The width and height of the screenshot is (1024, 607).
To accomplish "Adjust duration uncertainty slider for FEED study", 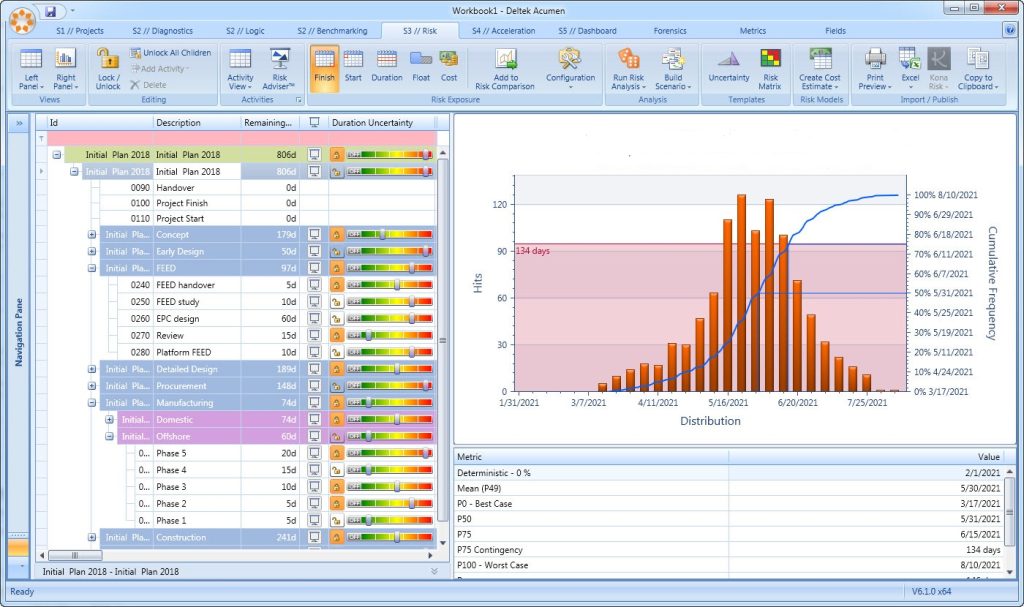I will coord(390,302).
